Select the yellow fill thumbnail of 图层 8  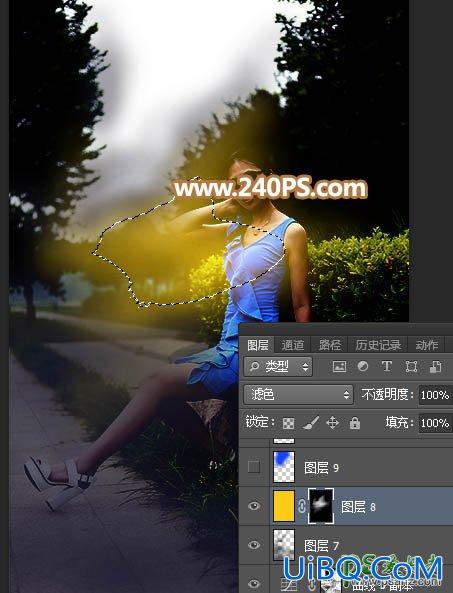pos(284,506)
